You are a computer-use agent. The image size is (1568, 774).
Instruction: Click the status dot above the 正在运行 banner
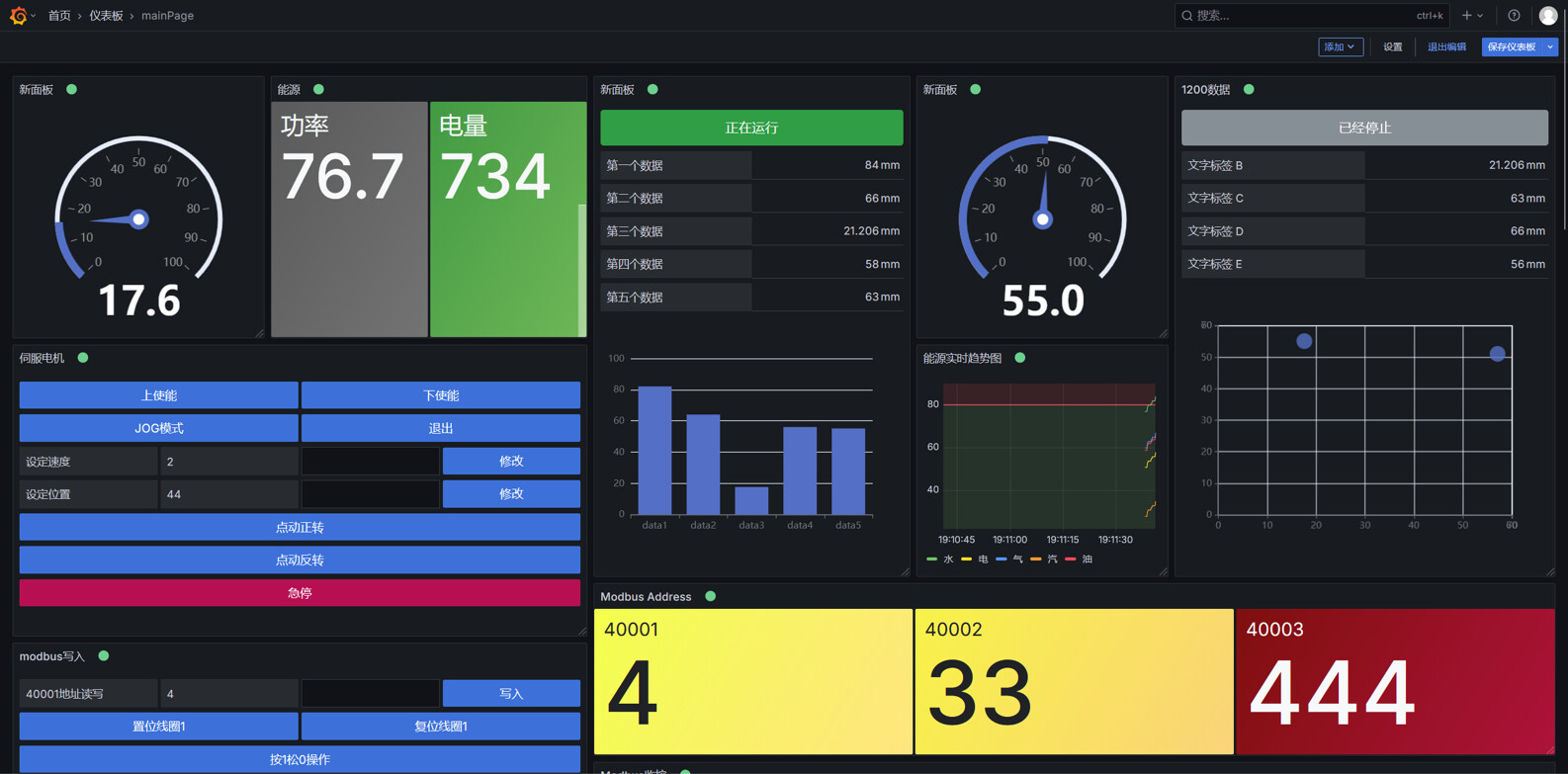pos(653,89)
